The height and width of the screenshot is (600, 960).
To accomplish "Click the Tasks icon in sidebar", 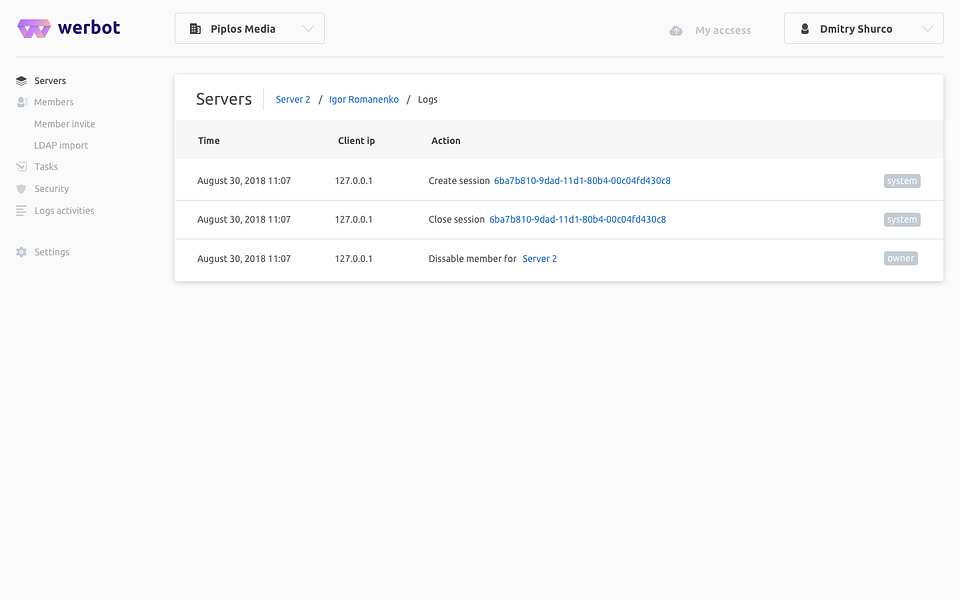I will click(22, 167).
